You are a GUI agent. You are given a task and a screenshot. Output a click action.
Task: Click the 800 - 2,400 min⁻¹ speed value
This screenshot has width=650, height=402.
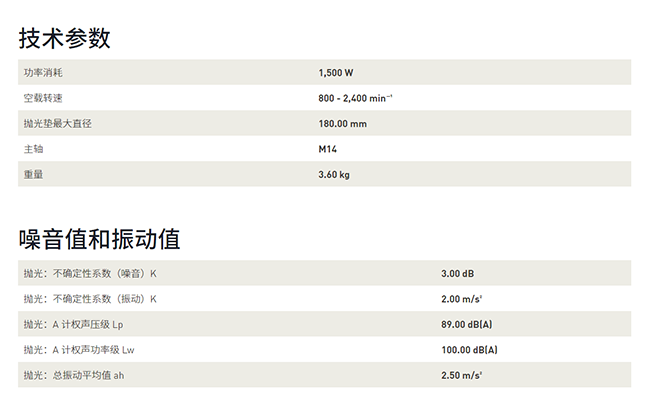pos(355,98)
